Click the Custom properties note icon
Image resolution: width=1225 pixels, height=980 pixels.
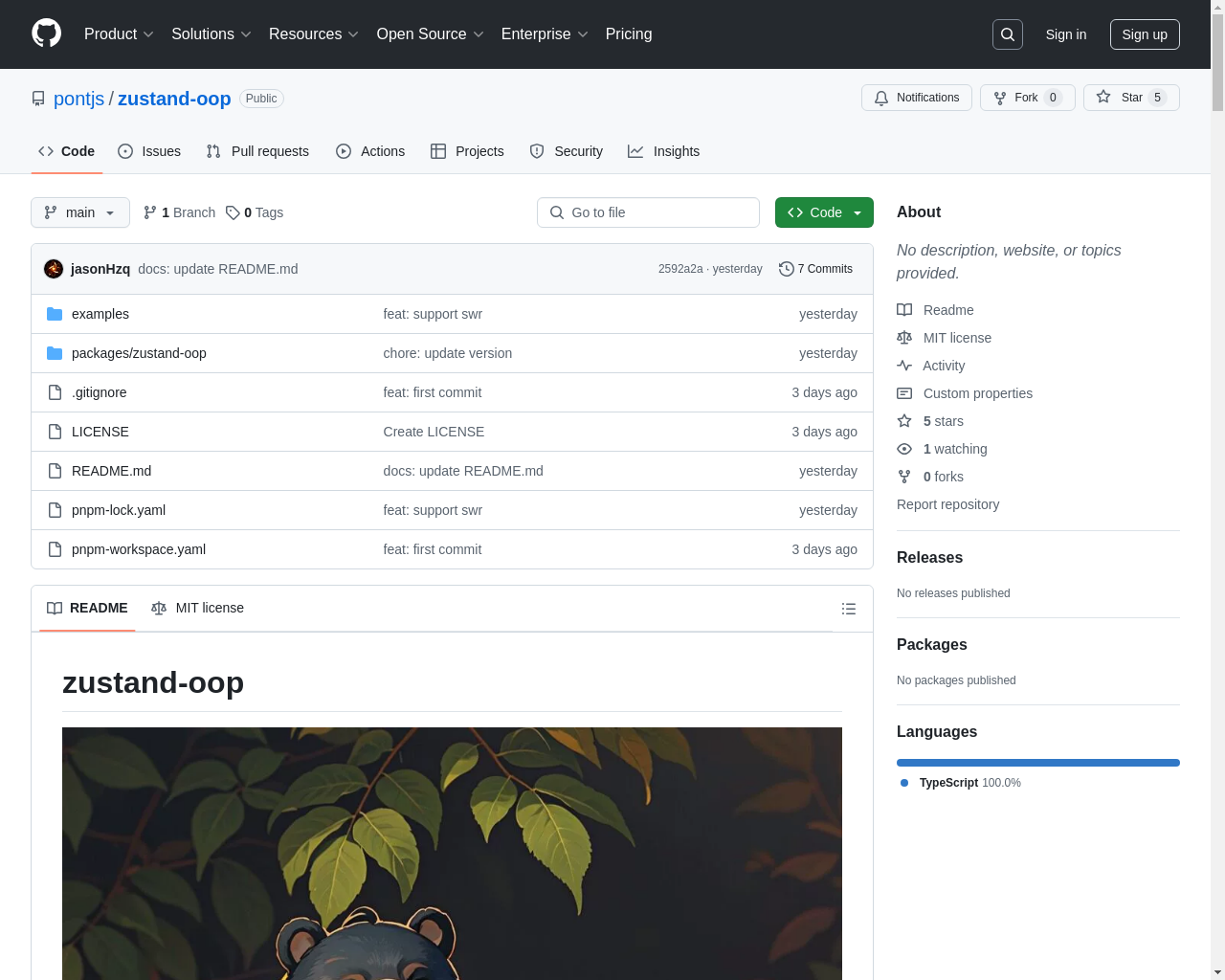[x=904, y=393]
